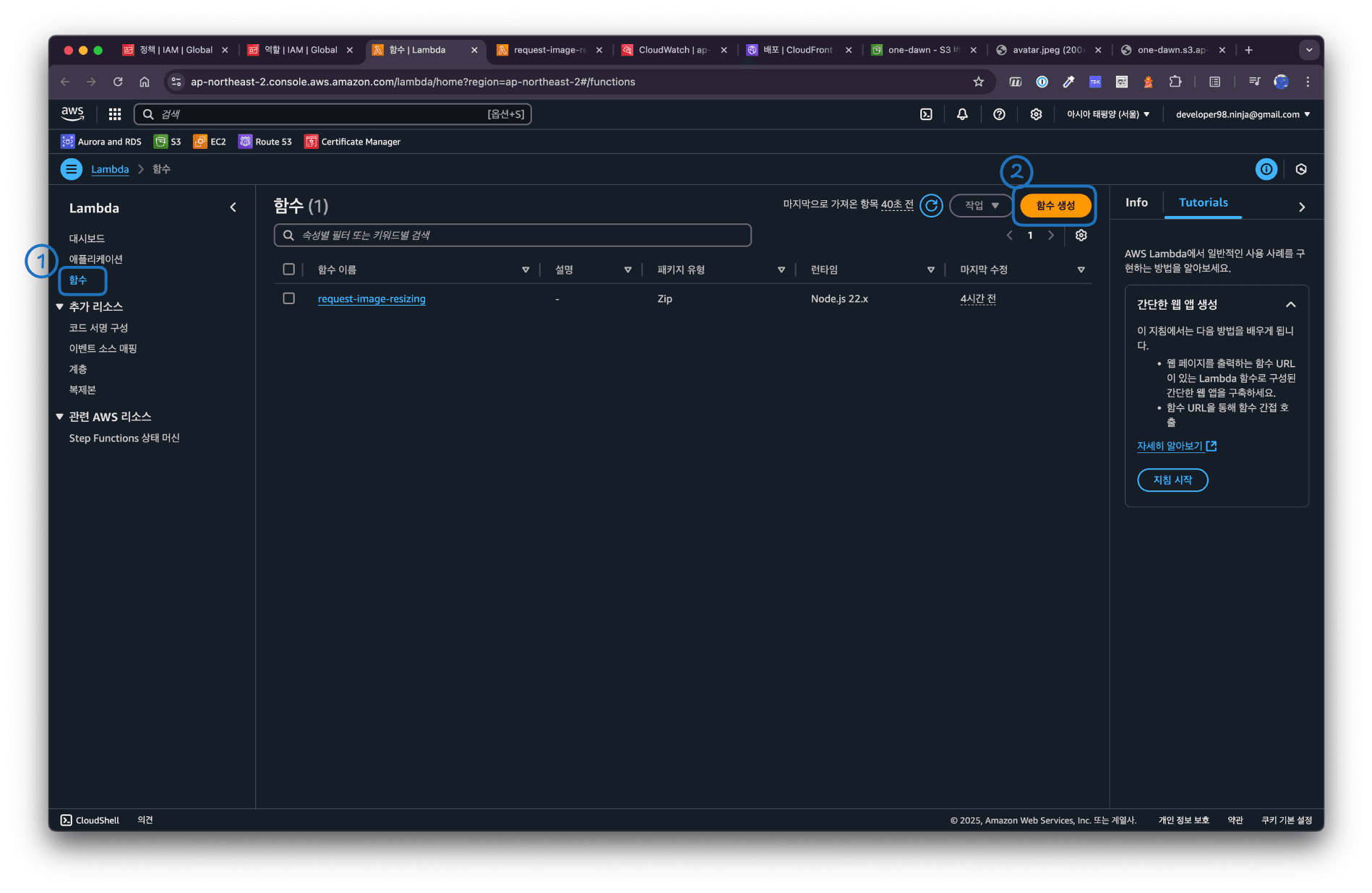The image size is (1372, 893).
Task: Sort by 함수 이름 column arrow
Action: (526, 269)
